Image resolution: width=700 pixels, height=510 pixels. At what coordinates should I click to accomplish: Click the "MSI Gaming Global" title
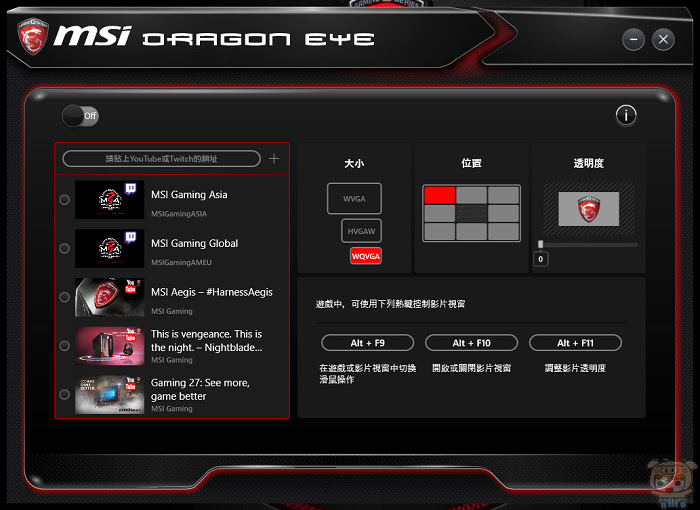[195, 243]
